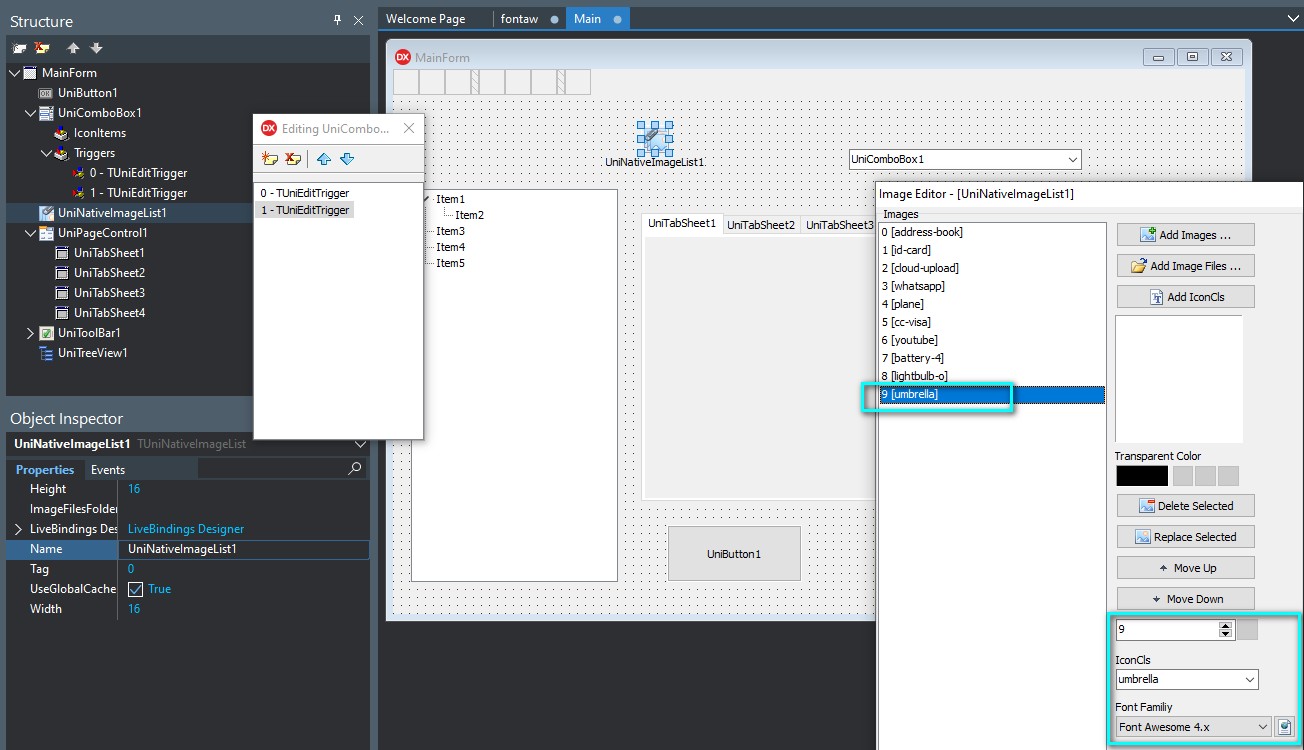Select the Main editor tab

pyautogui.click(x=598, y=19)
